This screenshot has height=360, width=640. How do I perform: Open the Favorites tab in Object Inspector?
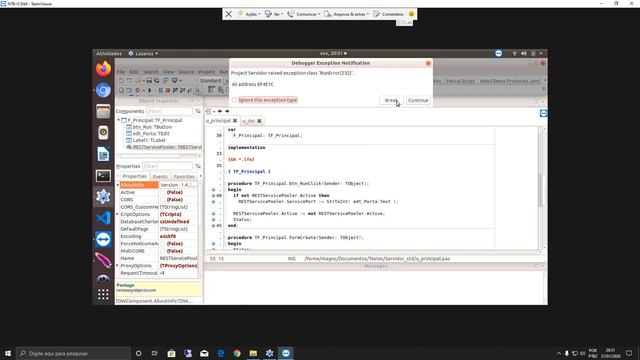tap(184, 176)
